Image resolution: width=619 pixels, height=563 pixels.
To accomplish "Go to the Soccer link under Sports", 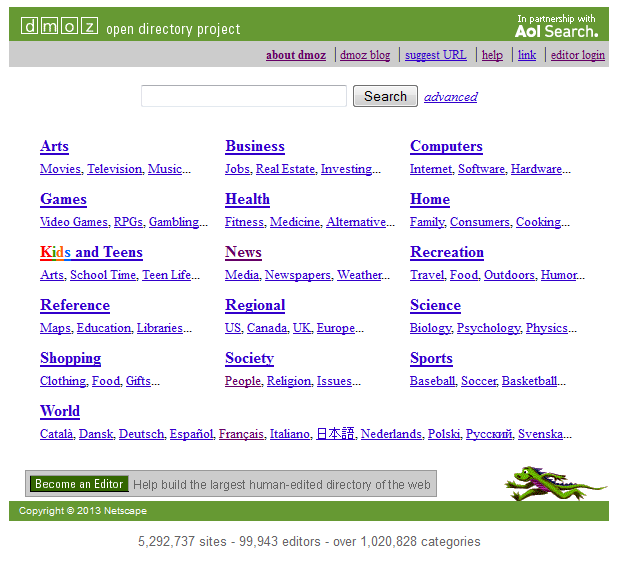I will 479,381.
